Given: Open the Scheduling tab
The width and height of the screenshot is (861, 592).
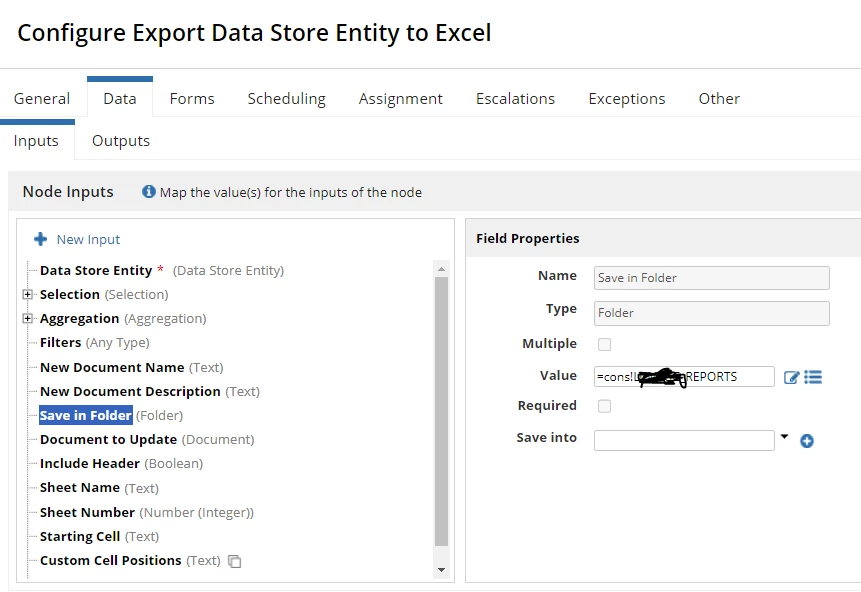Looking at the screenshot, I should [x=287, y=99].
